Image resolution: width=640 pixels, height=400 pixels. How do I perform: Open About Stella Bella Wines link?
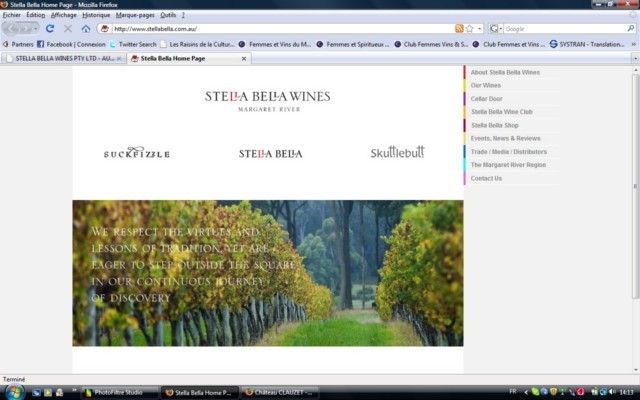(x=505, y=72)
